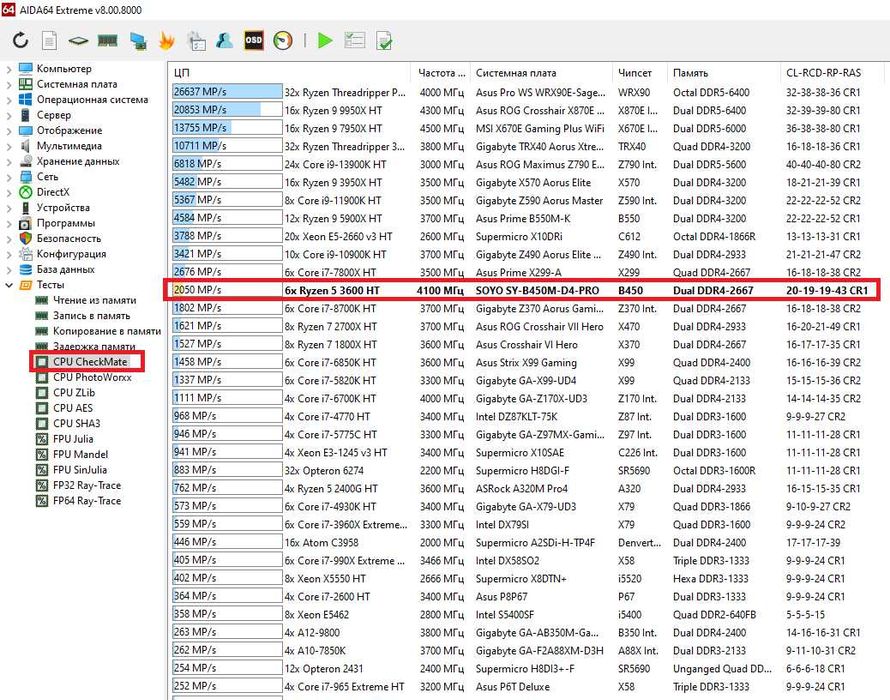This screenshot has height=700, width=890.
Task: Open the Сервер tree node
Action: [x=54, y=115]
